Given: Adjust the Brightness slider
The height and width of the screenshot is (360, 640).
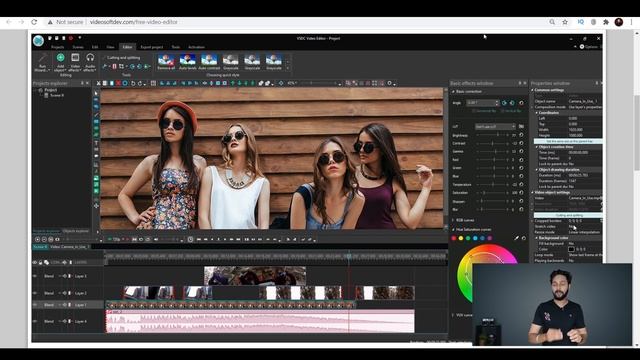Looking at the screenshot, I should click(494, 135).
